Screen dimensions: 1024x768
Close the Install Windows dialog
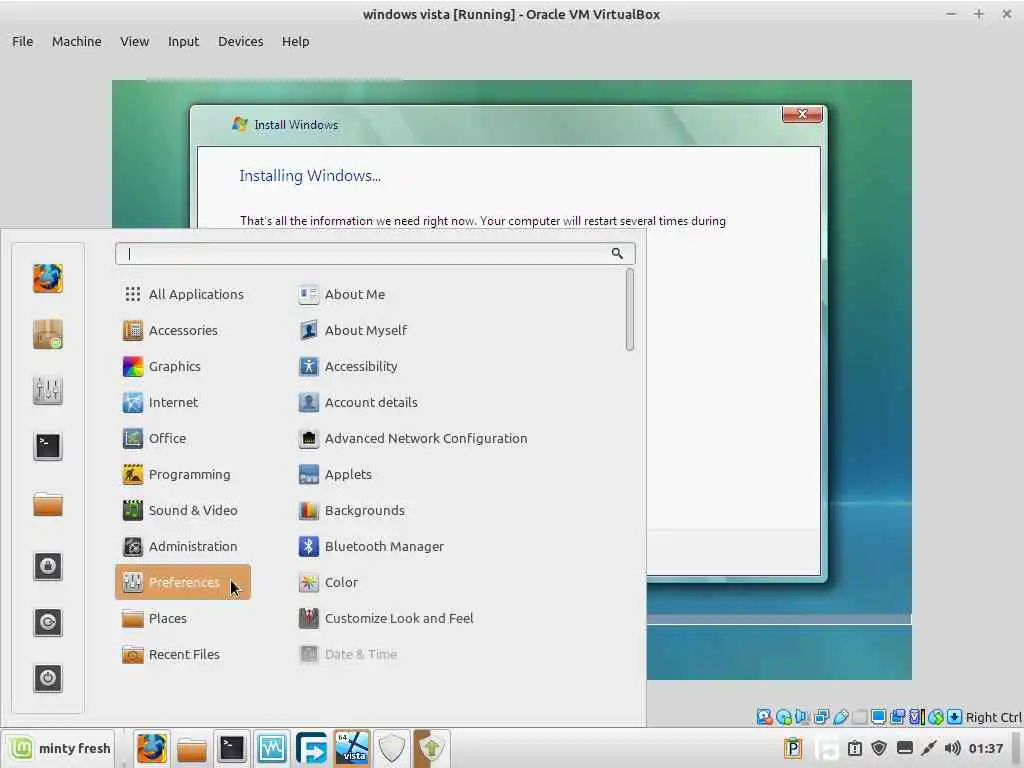(802, 114)
